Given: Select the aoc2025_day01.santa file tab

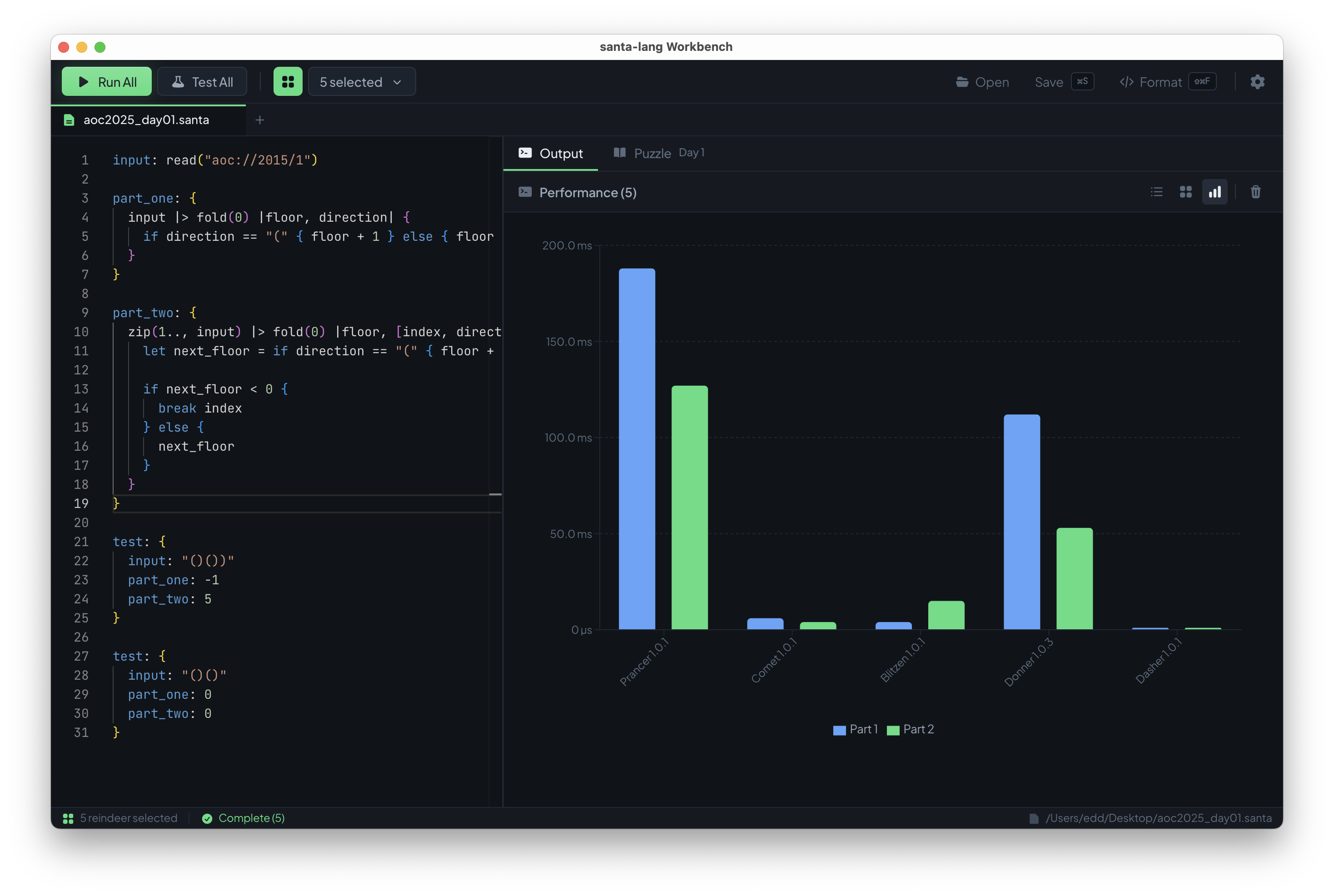Looking at the screenshot, I should tap(146, 120).
